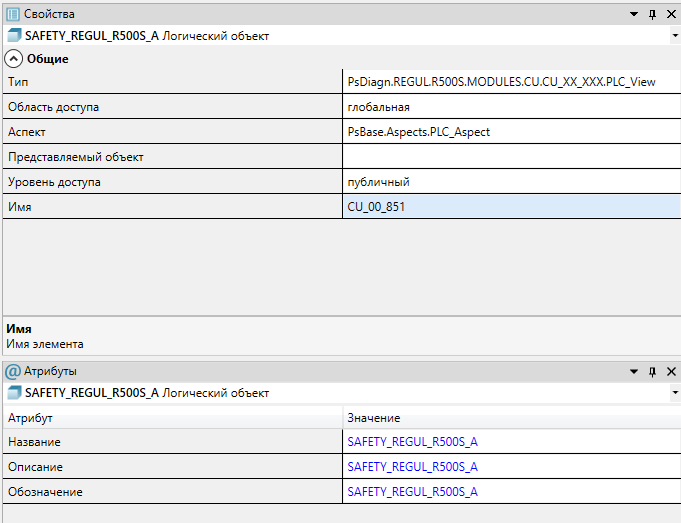Viewport: 681px width, 523px height.
Task: Select the Тип value field
Action: tap(510, 82)
